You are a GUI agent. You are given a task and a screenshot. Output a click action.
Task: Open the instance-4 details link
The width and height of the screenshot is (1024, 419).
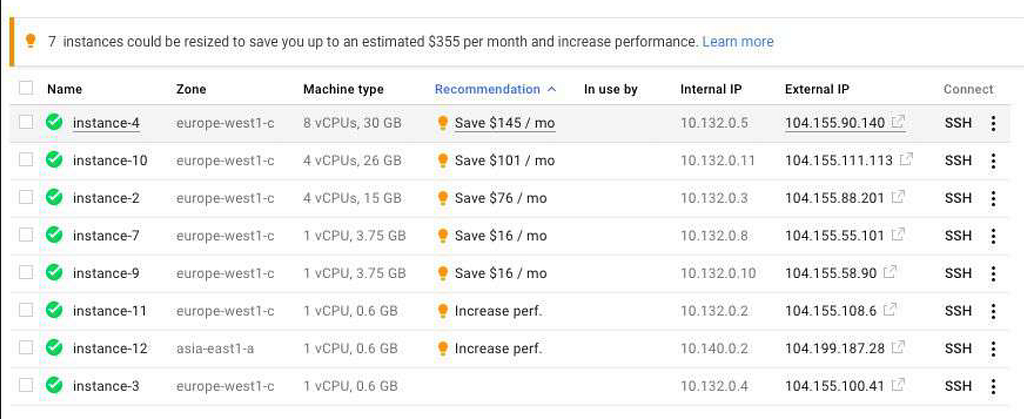pos(106,123)
